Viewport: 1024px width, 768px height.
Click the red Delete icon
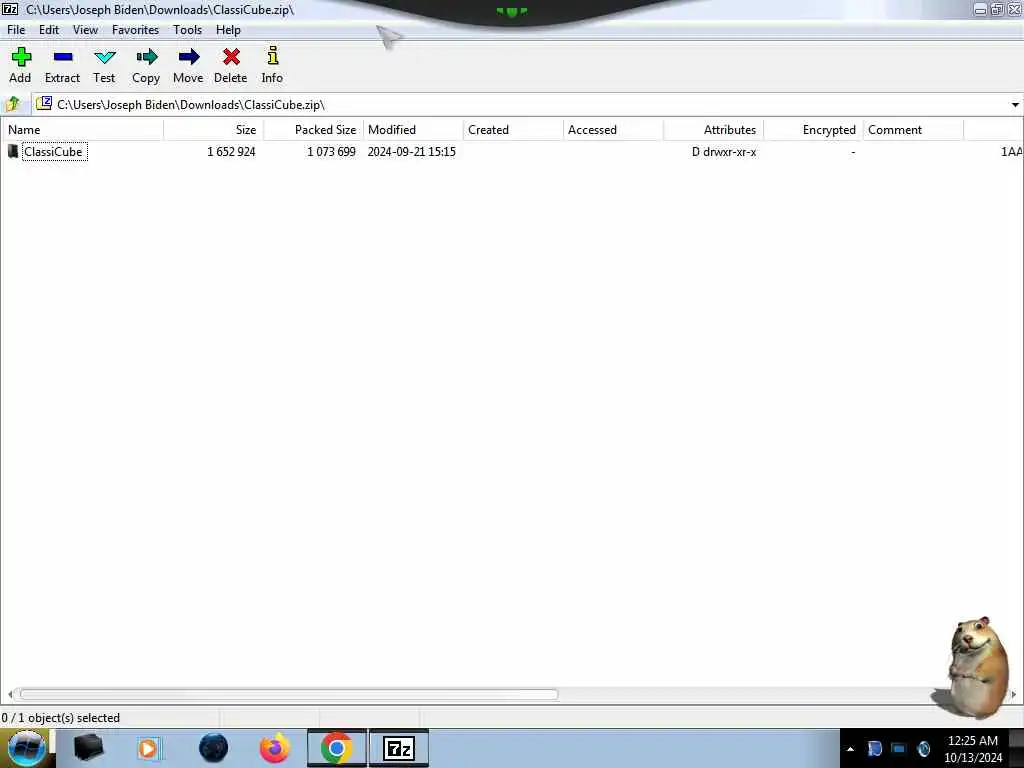pos(231,57)
